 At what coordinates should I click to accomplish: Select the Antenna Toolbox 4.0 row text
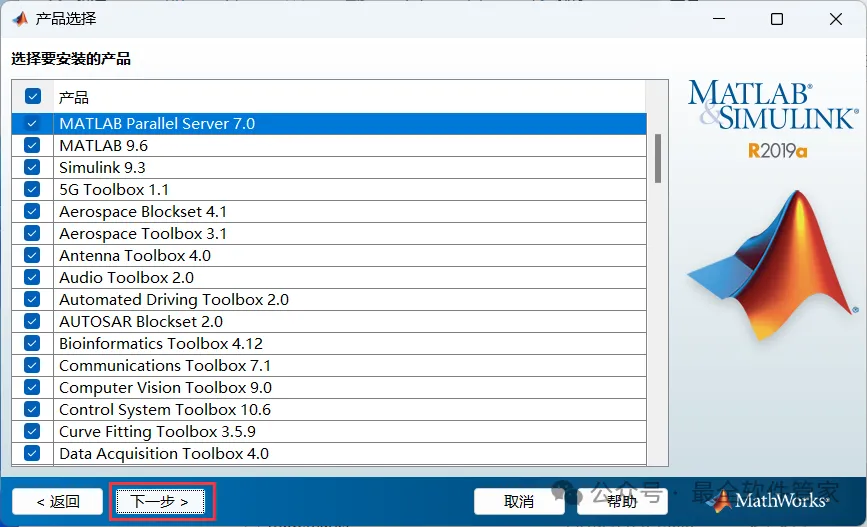(x=135, y=255)
